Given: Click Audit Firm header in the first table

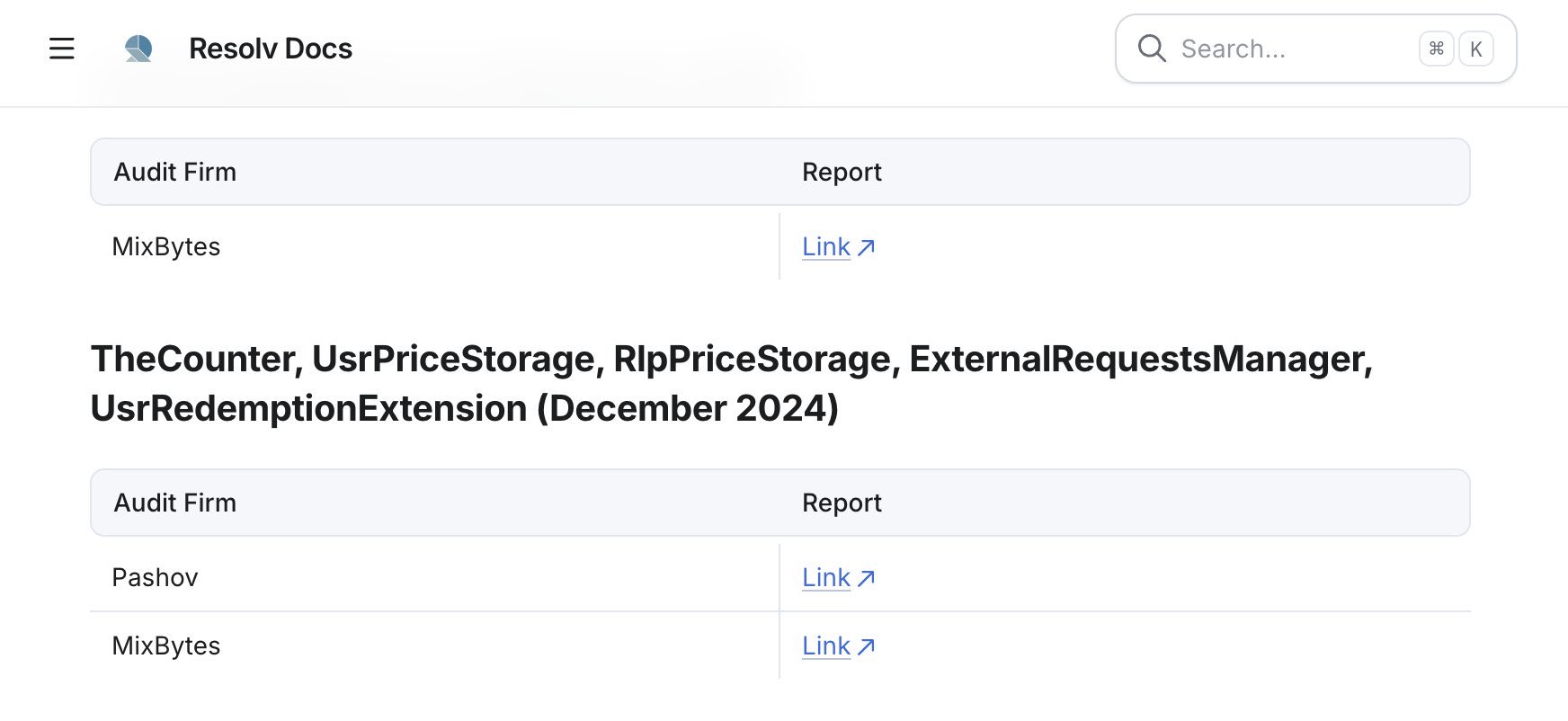Looking at the screenshot, I should (174, 172).
